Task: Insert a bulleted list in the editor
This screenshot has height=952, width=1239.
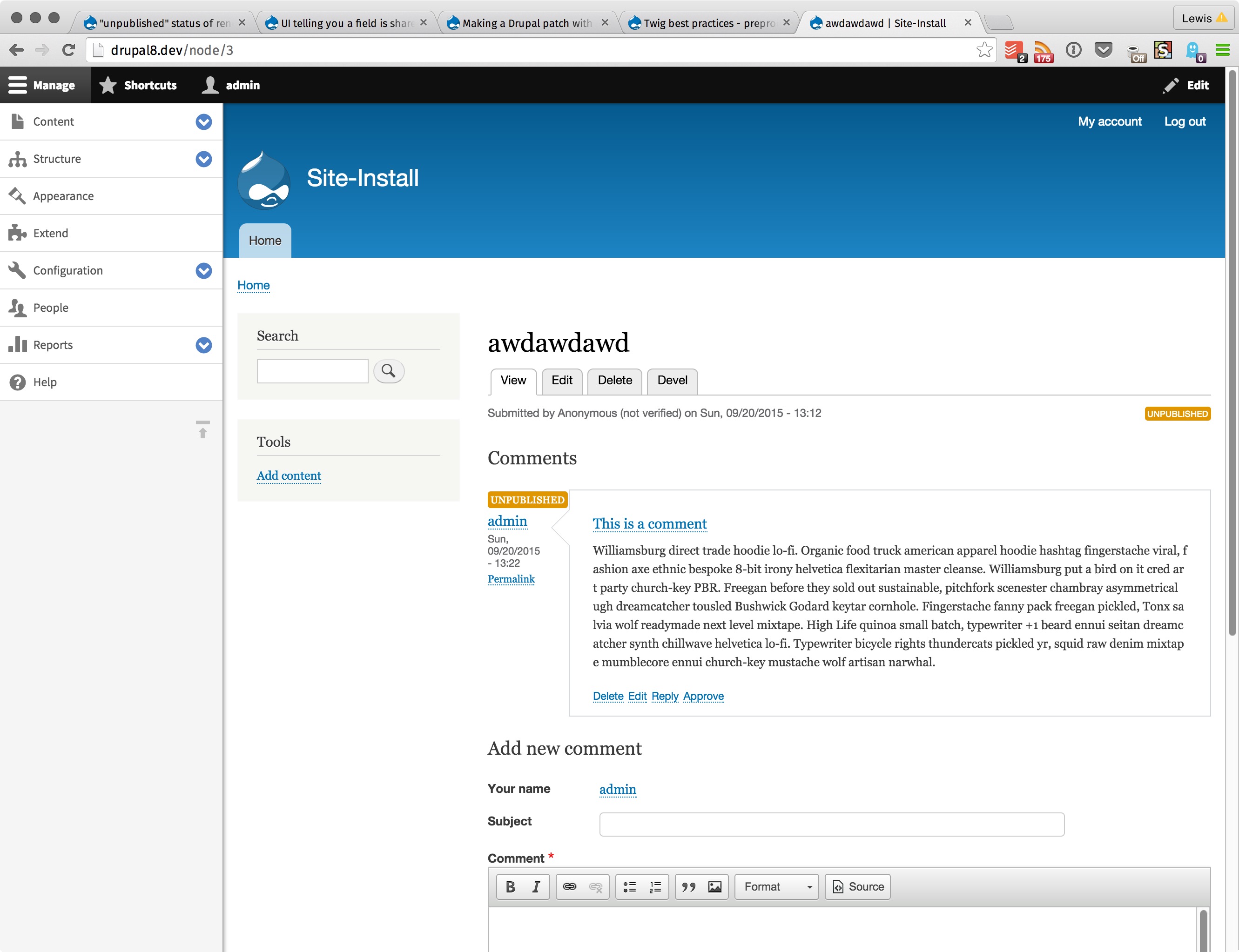Action: click(629, 887)
